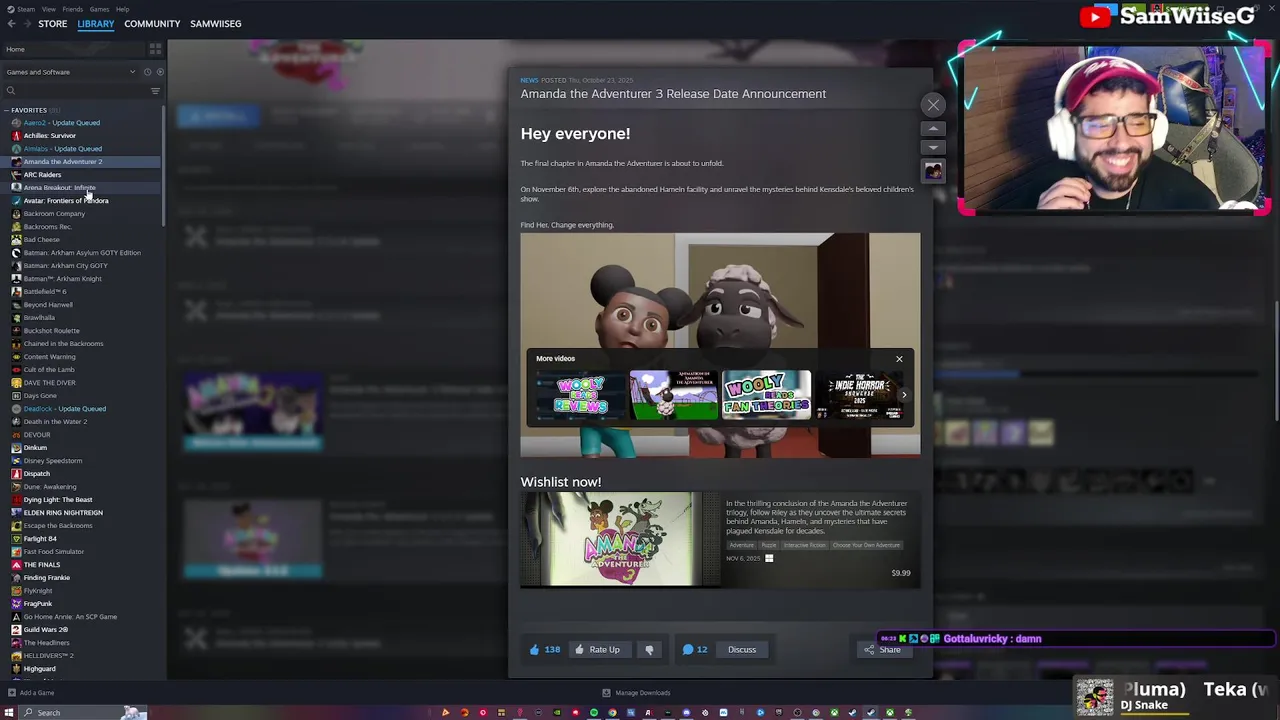Screen dimensions: 1280x720
Task: Open the advanced filters icon
Action: (155, 91)
